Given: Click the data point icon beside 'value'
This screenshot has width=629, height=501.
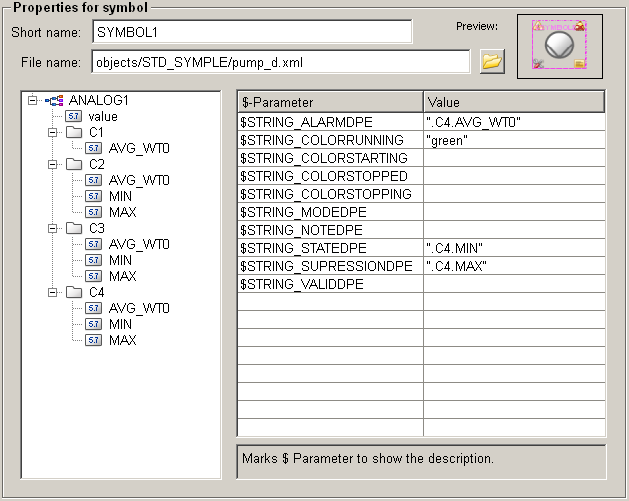Looking at the screenshot, I should point(73,116).
